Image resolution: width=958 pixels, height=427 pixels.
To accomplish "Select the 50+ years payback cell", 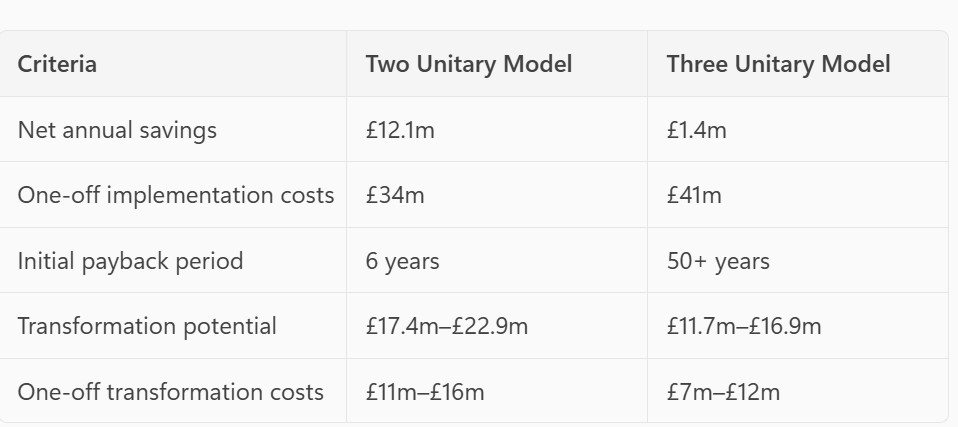I will (718, 261).
